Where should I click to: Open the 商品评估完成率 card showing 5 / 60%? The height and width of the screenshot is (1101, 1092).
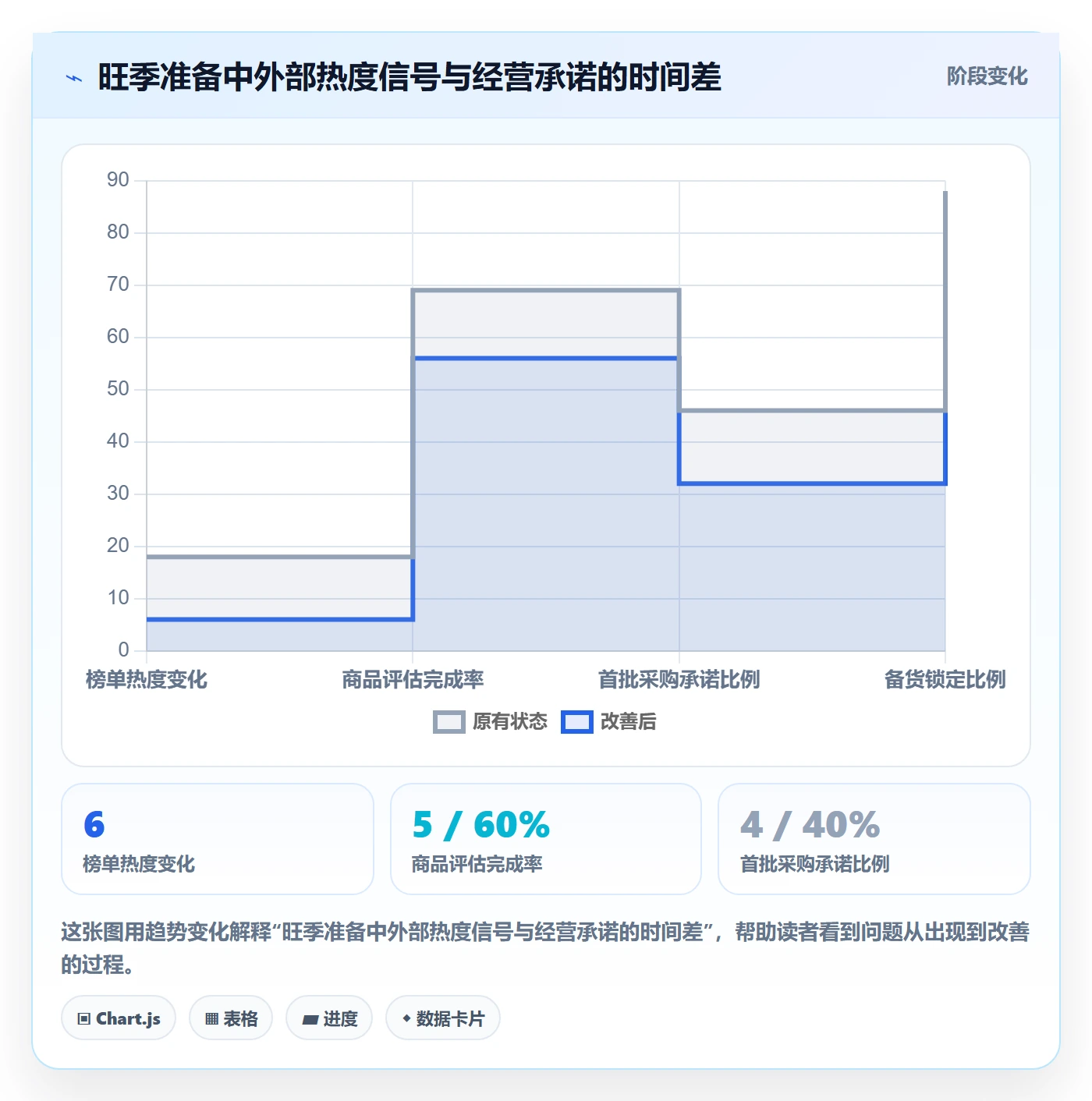[x=546, y=839]
